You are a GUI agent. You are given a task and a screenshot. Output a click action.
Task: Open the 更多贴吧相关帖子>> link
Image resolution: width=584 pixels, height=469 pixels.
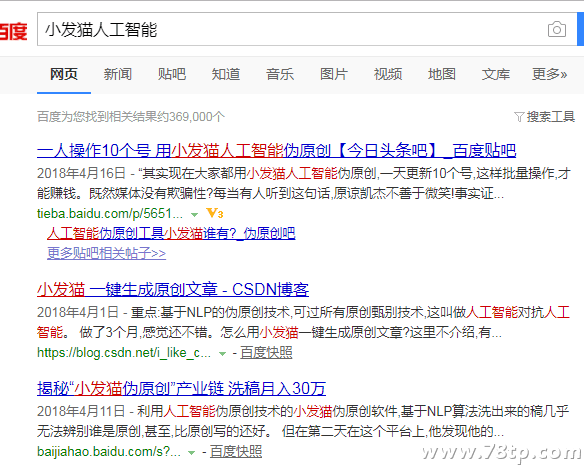coord(106,253)
